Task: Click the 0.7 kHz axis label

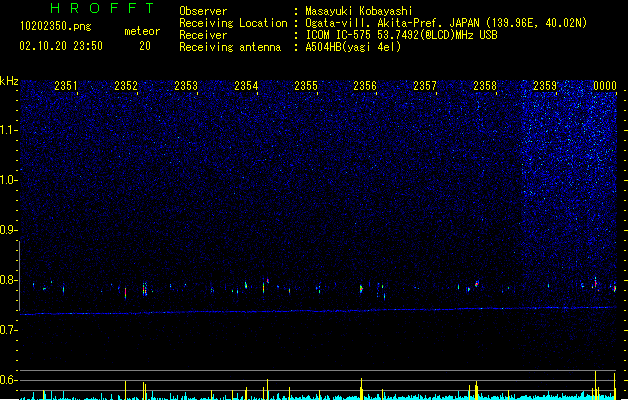Action: click(x=9, y=330)
